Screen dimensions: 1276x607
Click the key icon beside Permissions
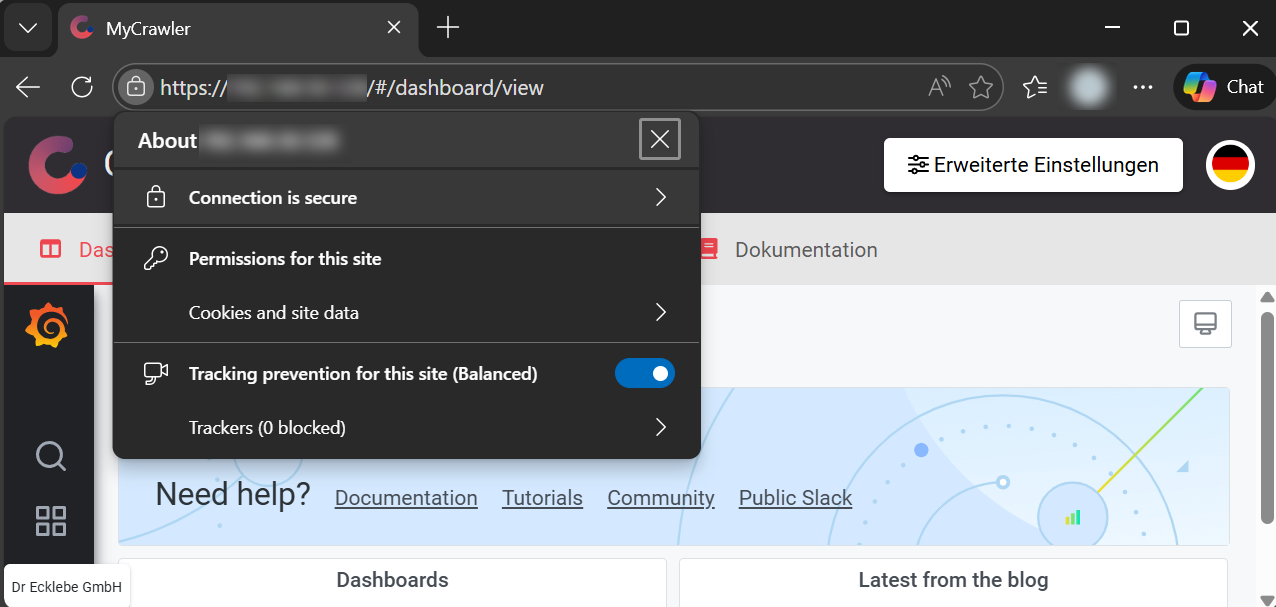(155, 259)
